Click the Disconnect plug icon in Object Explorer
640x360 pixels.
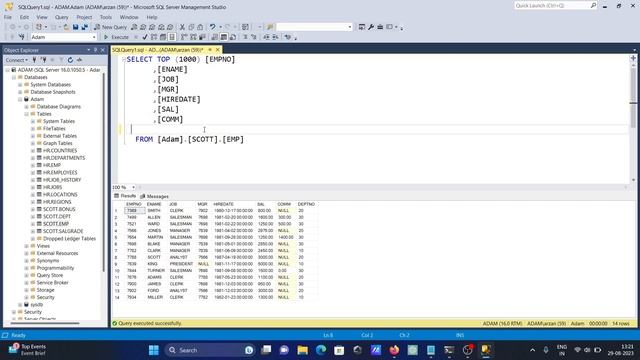tap(44, 60)
